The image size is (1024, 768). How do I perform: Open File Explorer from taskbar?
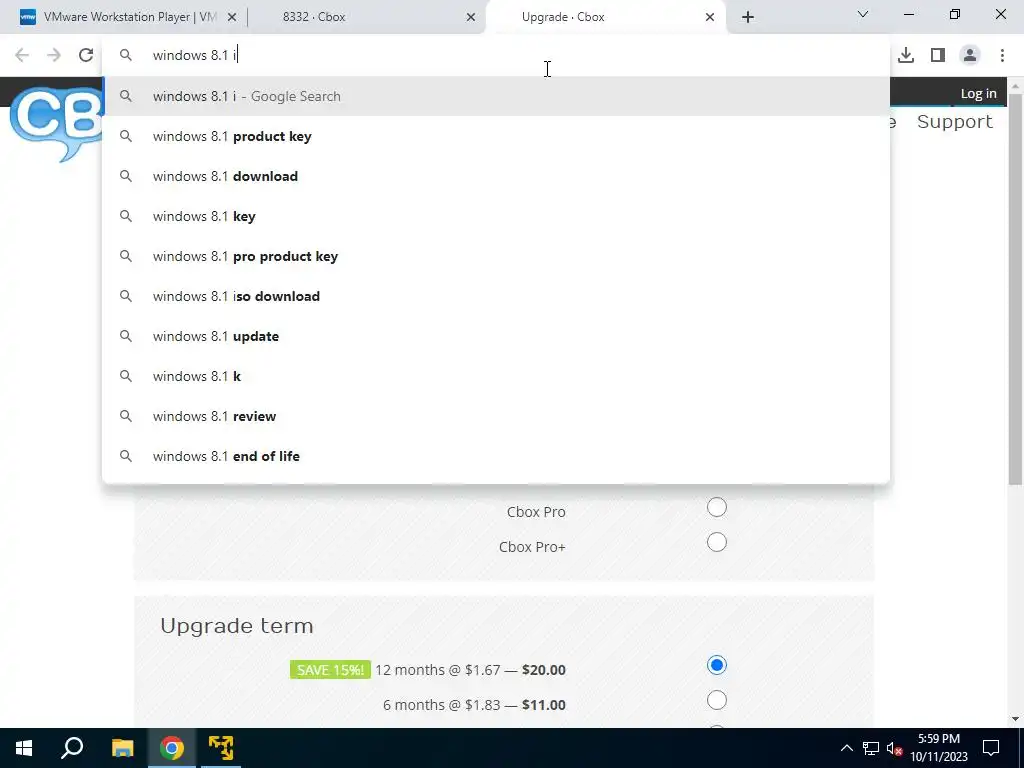(122, 748)
